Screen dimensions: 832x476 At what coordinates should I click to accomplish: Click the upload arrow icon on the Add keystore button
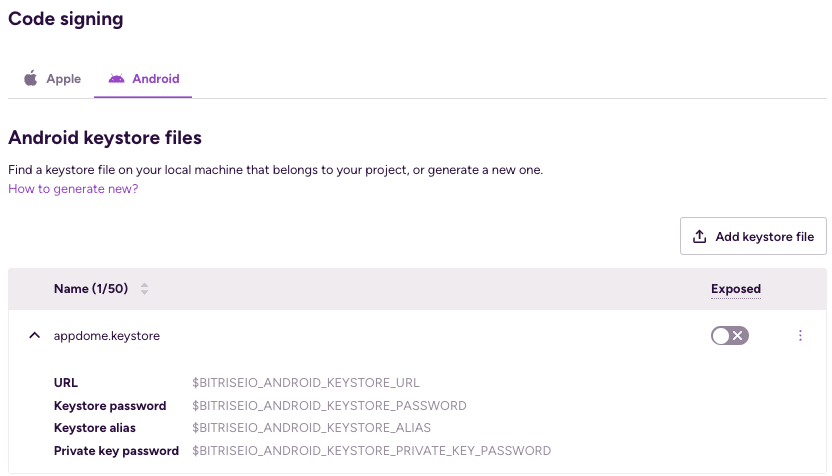click(700, 237)
